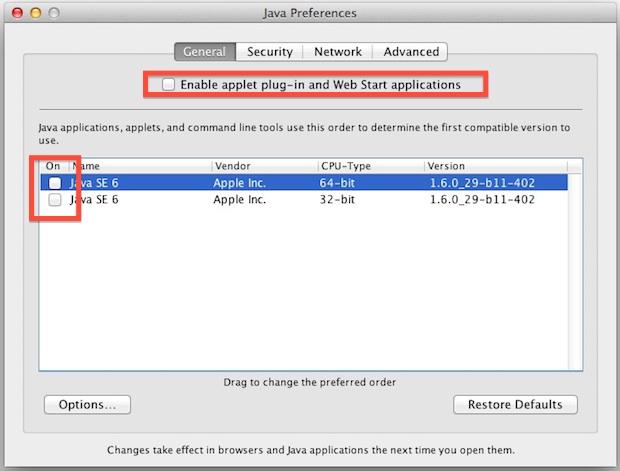Click the Name column header
The image size is (620, 471).
[140, 166]
